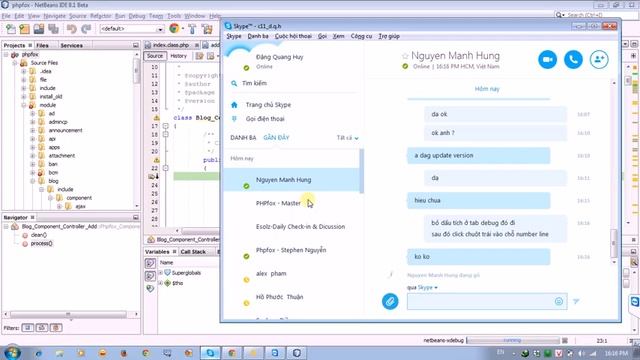This screenshot has width=640, height=360.
Task: Switch editor to Source view
Action: [x=155, y=56]
